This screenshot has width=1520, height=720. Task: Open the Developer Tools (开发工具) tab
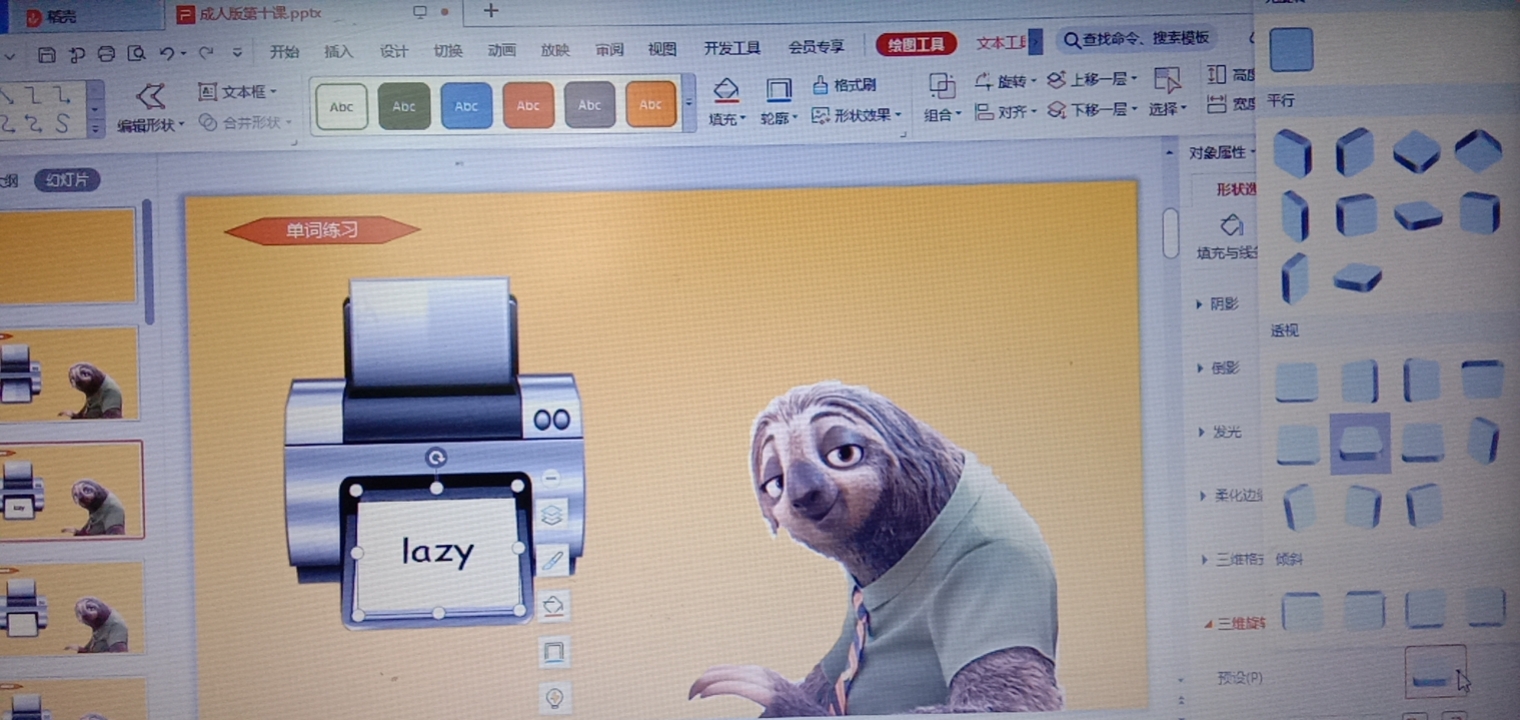732,48
